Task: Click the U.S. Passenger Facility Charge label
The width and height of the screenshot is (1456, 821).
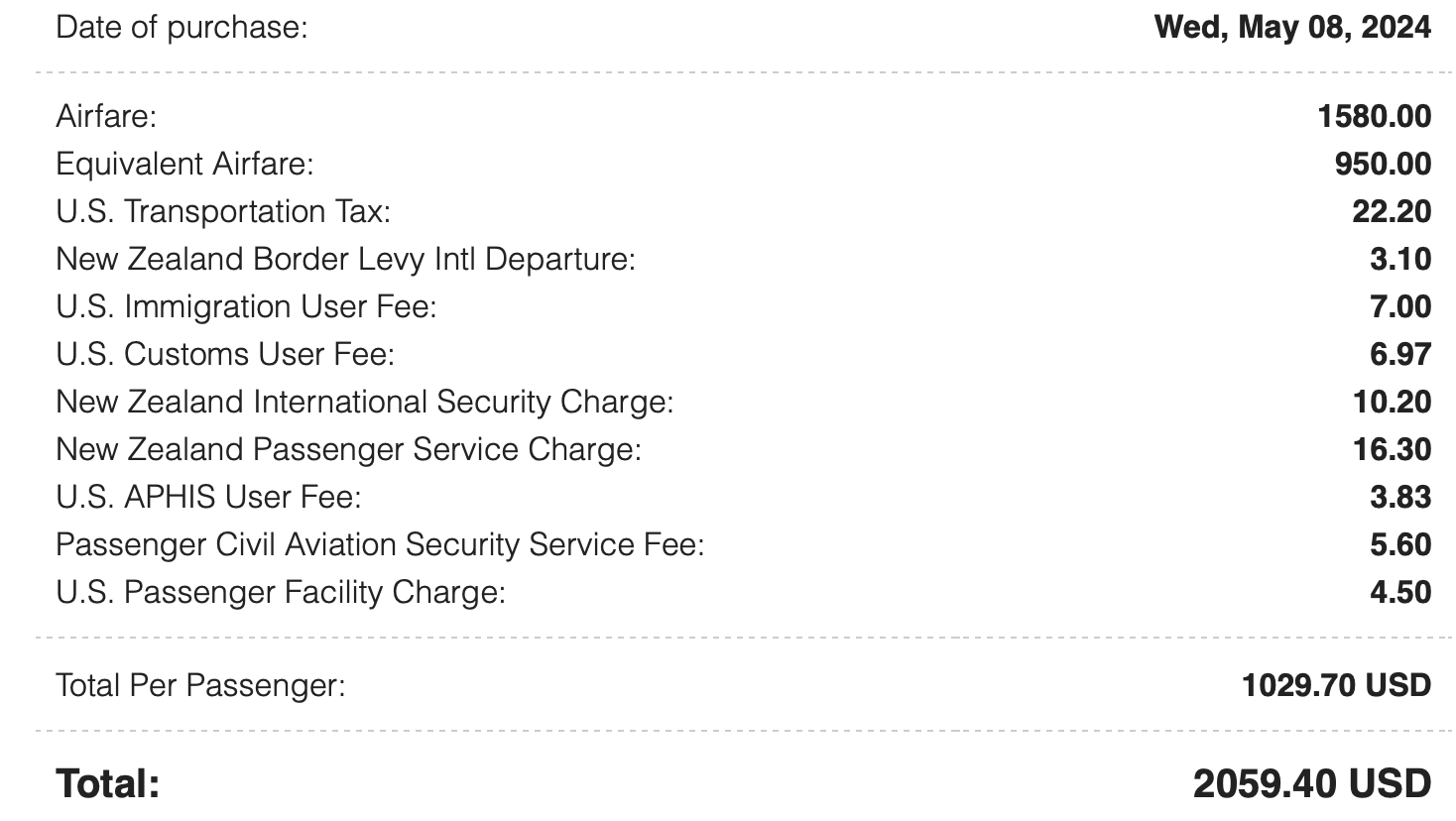Action: click(281, 592)
